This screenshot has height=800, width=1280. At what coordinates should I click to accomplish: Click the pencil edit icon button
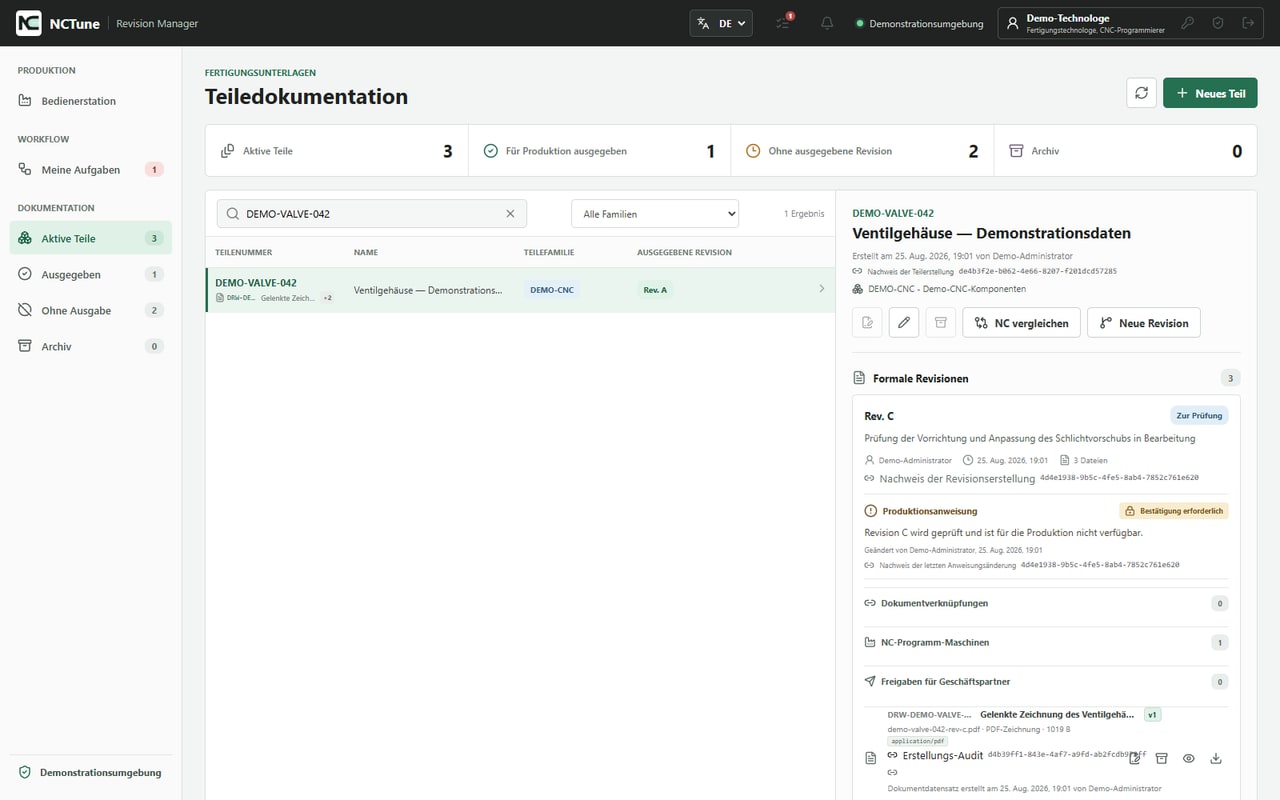904,323
